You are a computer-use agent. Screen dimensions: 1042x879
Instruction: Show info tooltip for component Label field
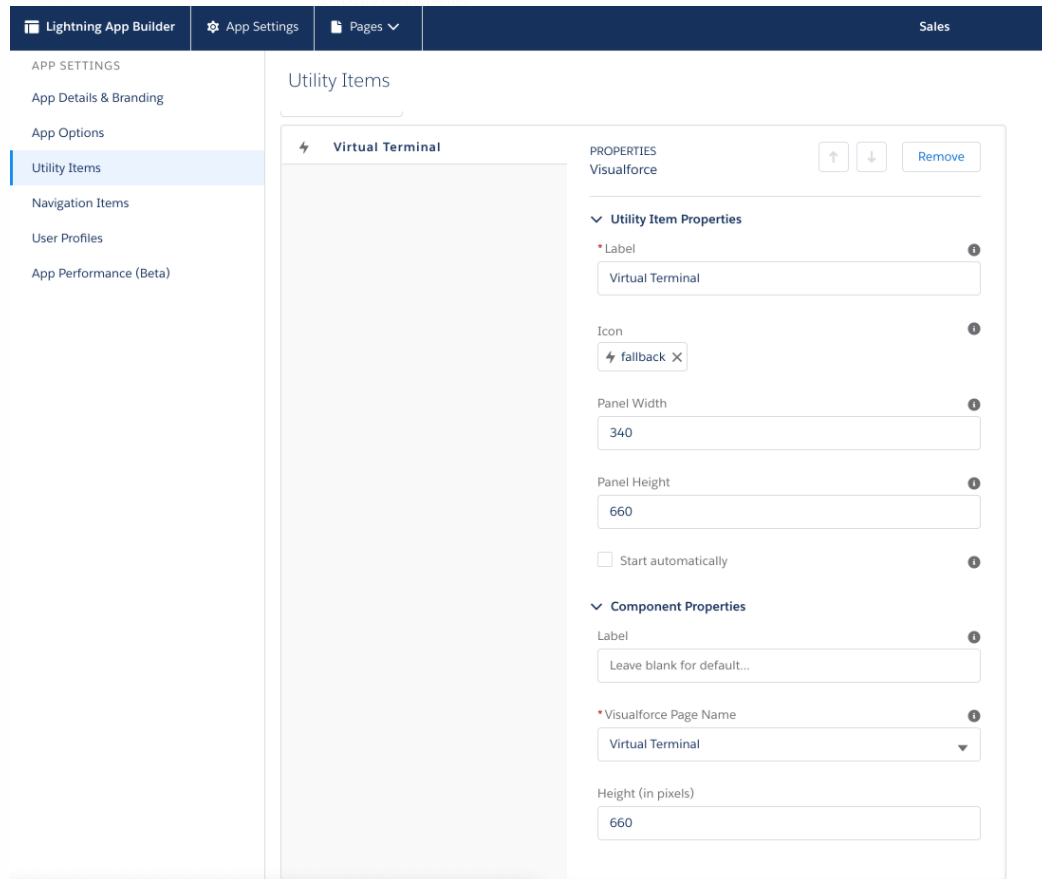tap(974, 637)
